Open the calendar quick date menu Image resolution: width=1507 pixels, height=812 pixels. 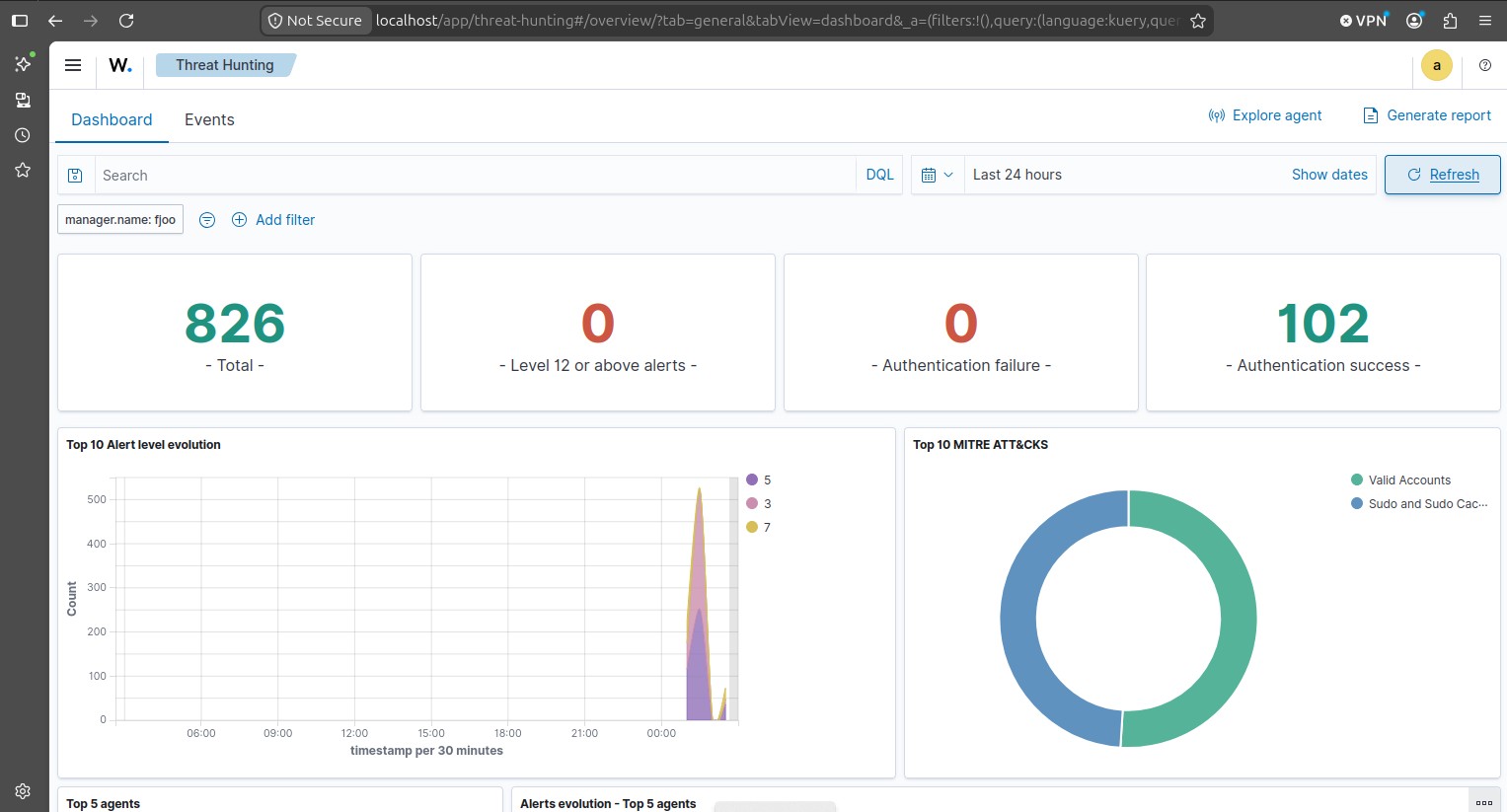937,175
